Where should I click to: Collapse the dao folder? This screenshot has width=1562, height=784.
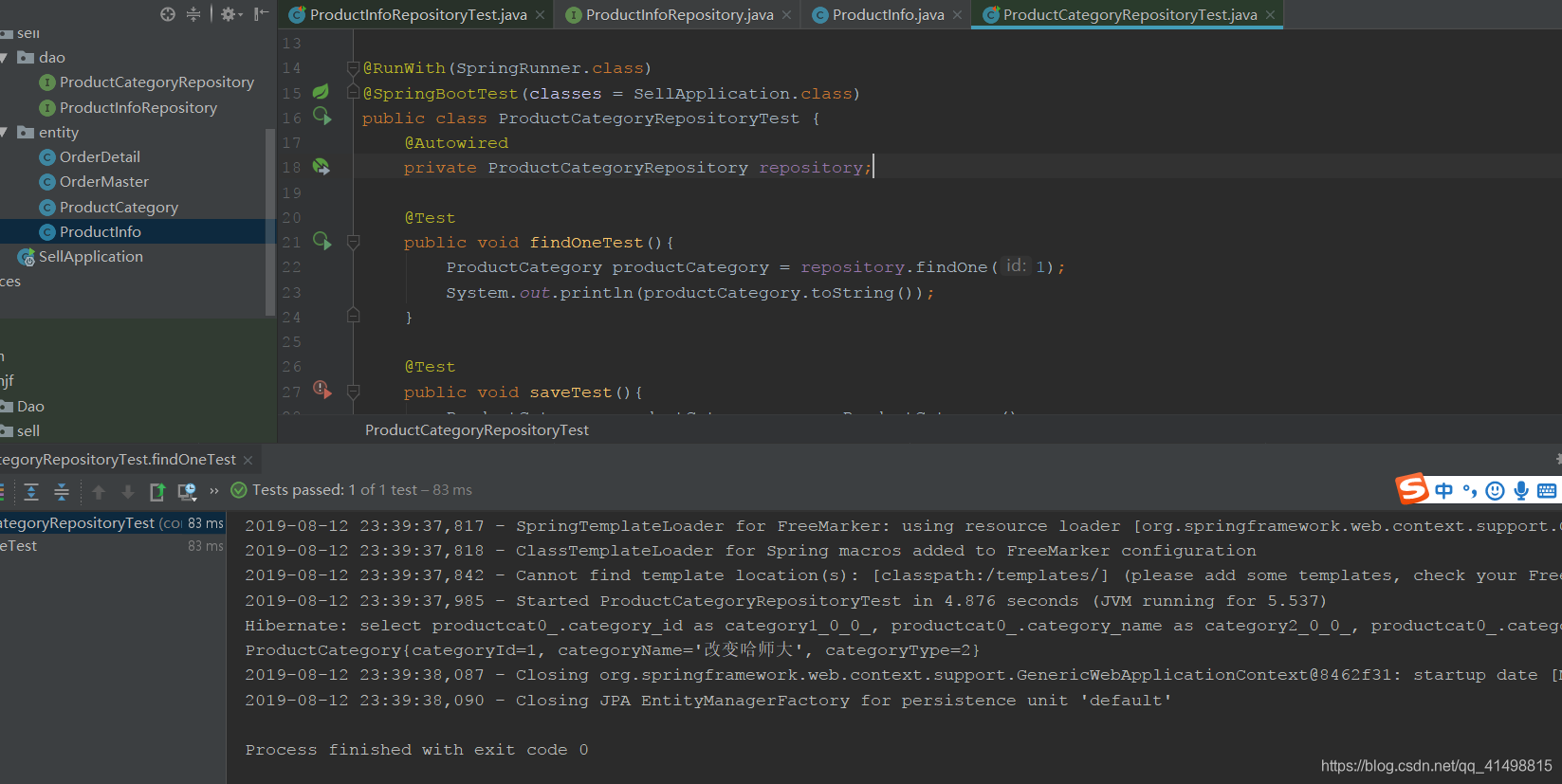point(4,58)
